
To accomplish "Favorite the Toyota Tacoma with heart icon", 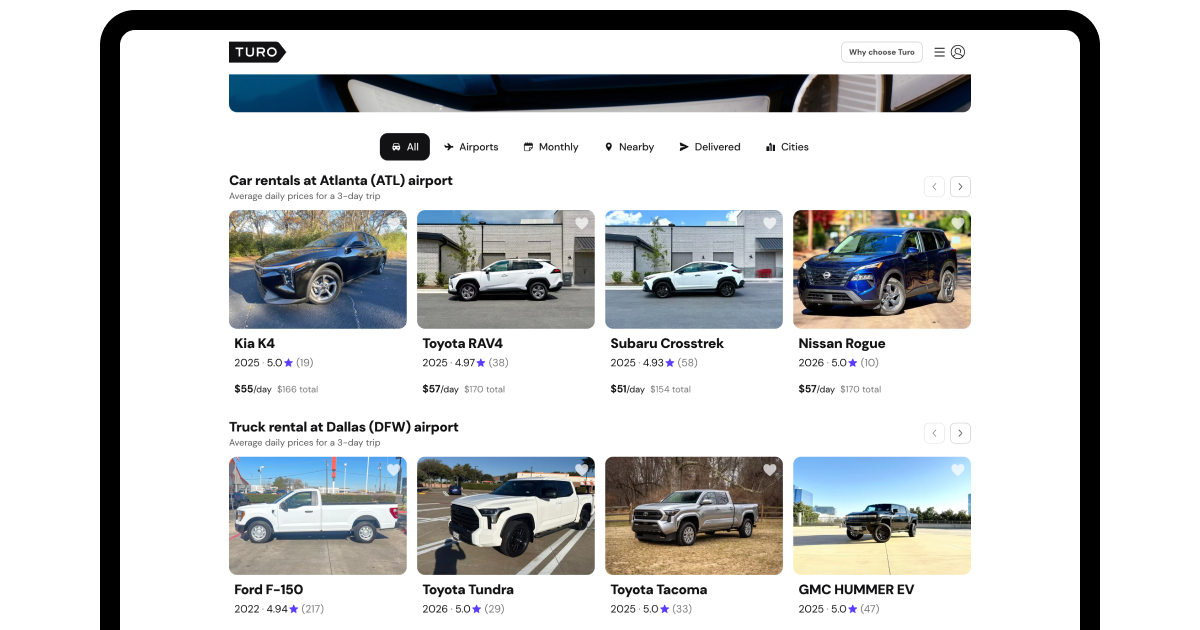I will click(769, 470).
